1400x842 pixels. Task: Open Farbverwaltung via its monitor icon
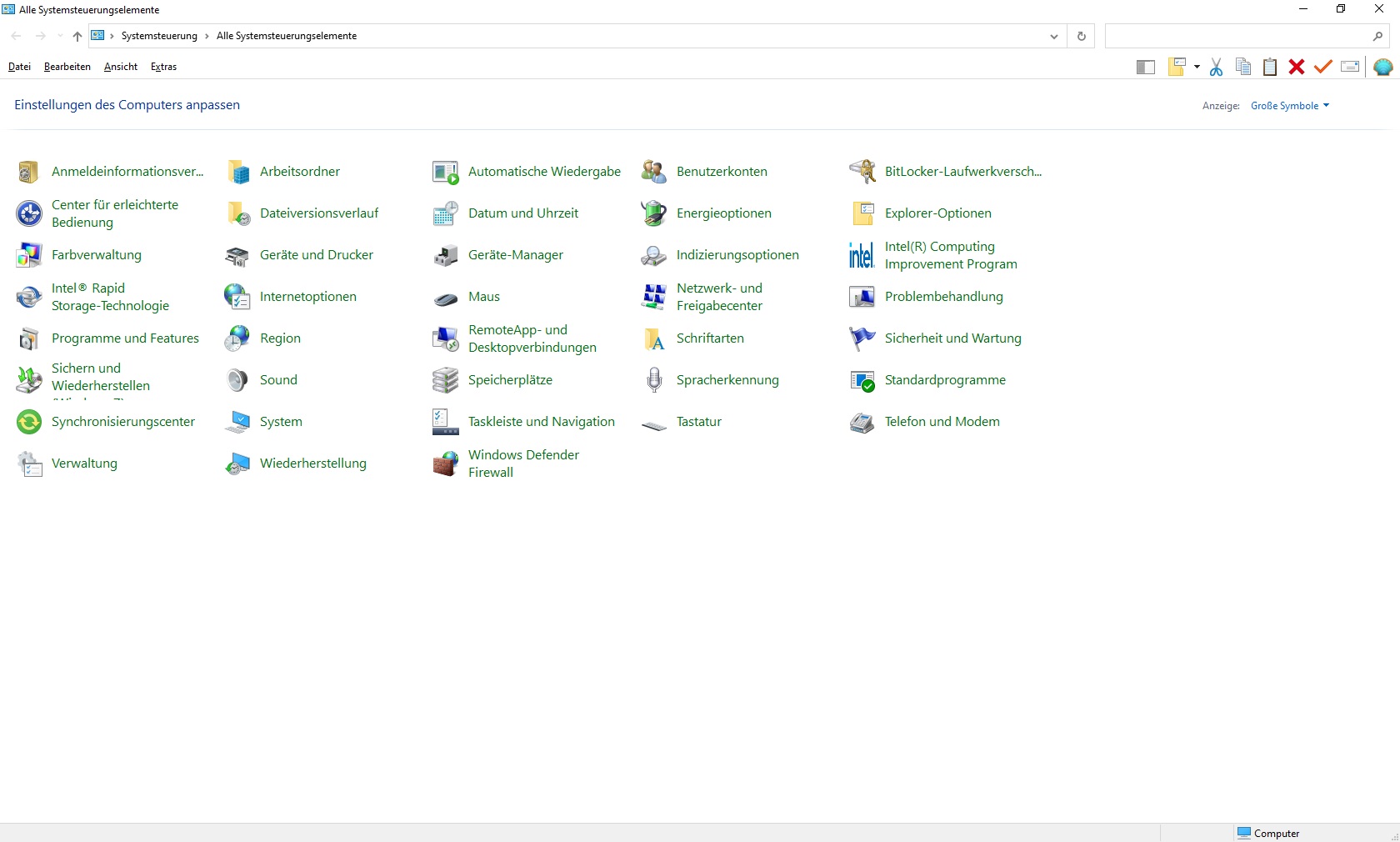click(28, 255)
